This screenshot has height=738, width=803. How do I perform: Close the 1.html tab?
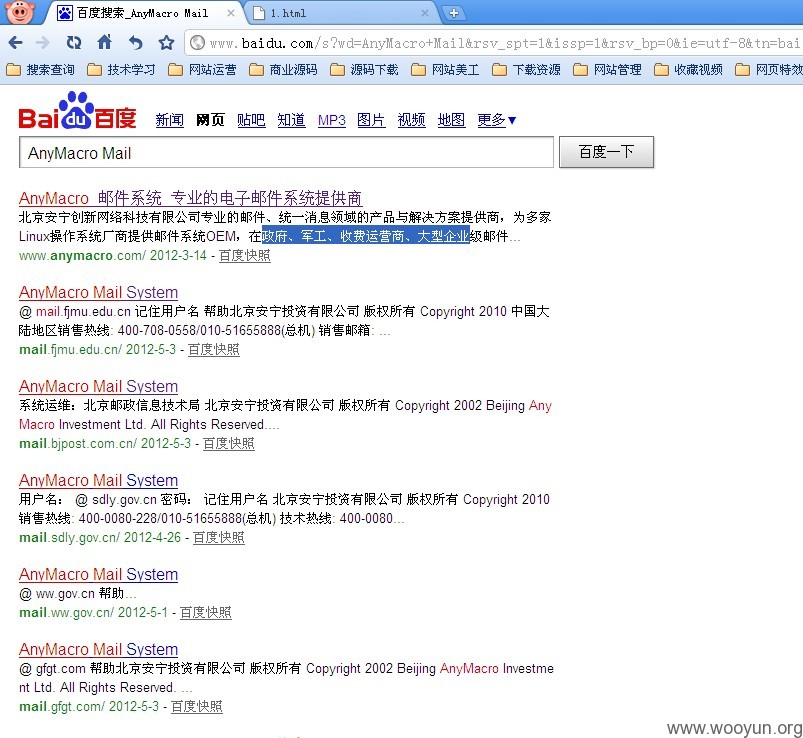pos(425,13)
